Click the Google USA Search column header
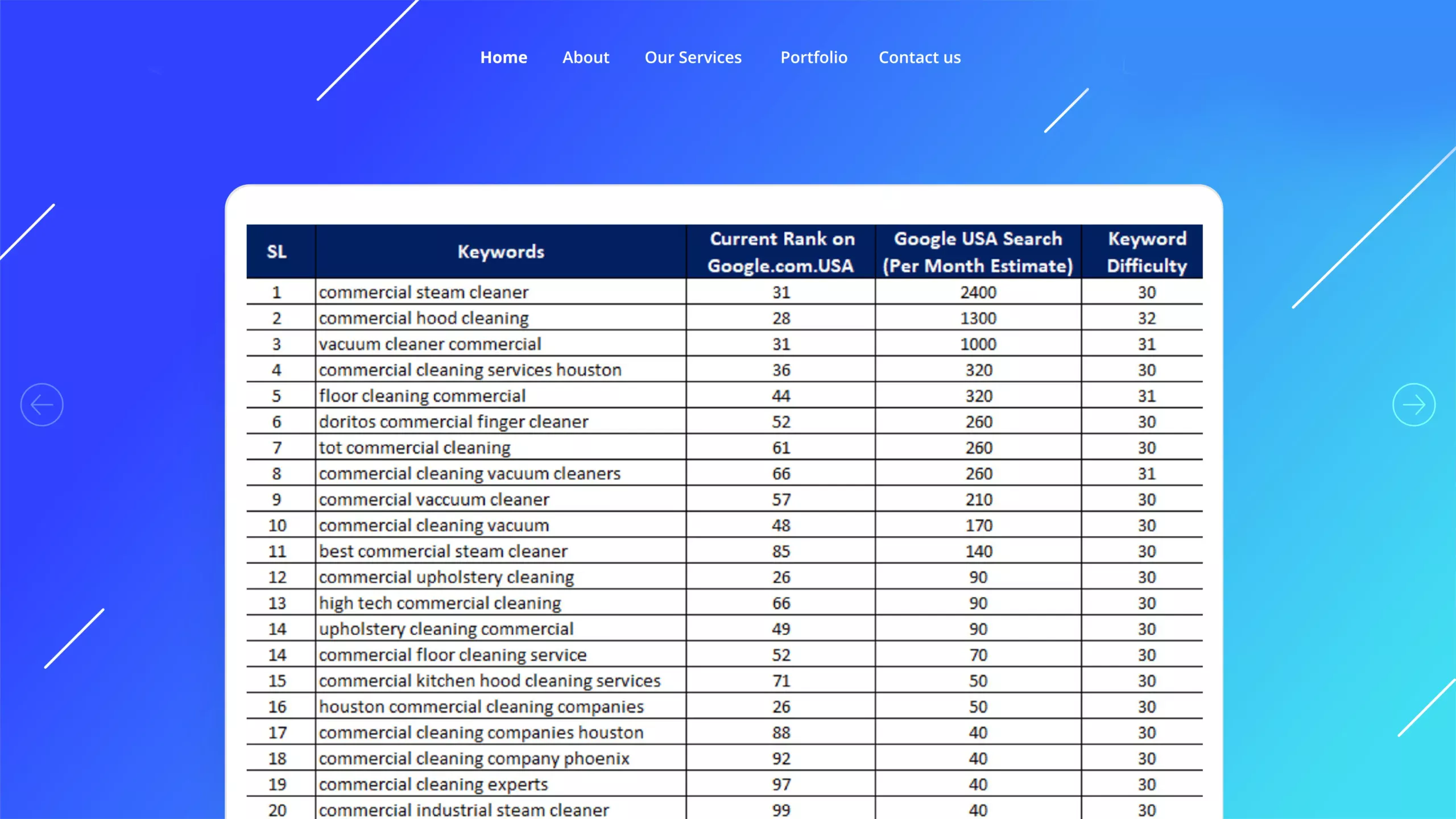This screenshot has width=1456, height=819. 978,251
